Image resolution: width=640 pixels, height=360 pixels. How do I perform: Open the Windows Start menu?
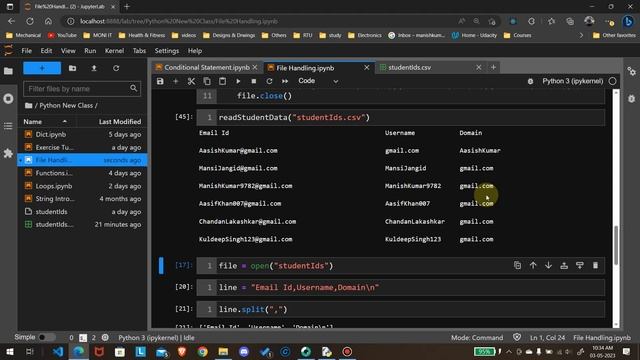pyautogui.click(x=9, y=351)
